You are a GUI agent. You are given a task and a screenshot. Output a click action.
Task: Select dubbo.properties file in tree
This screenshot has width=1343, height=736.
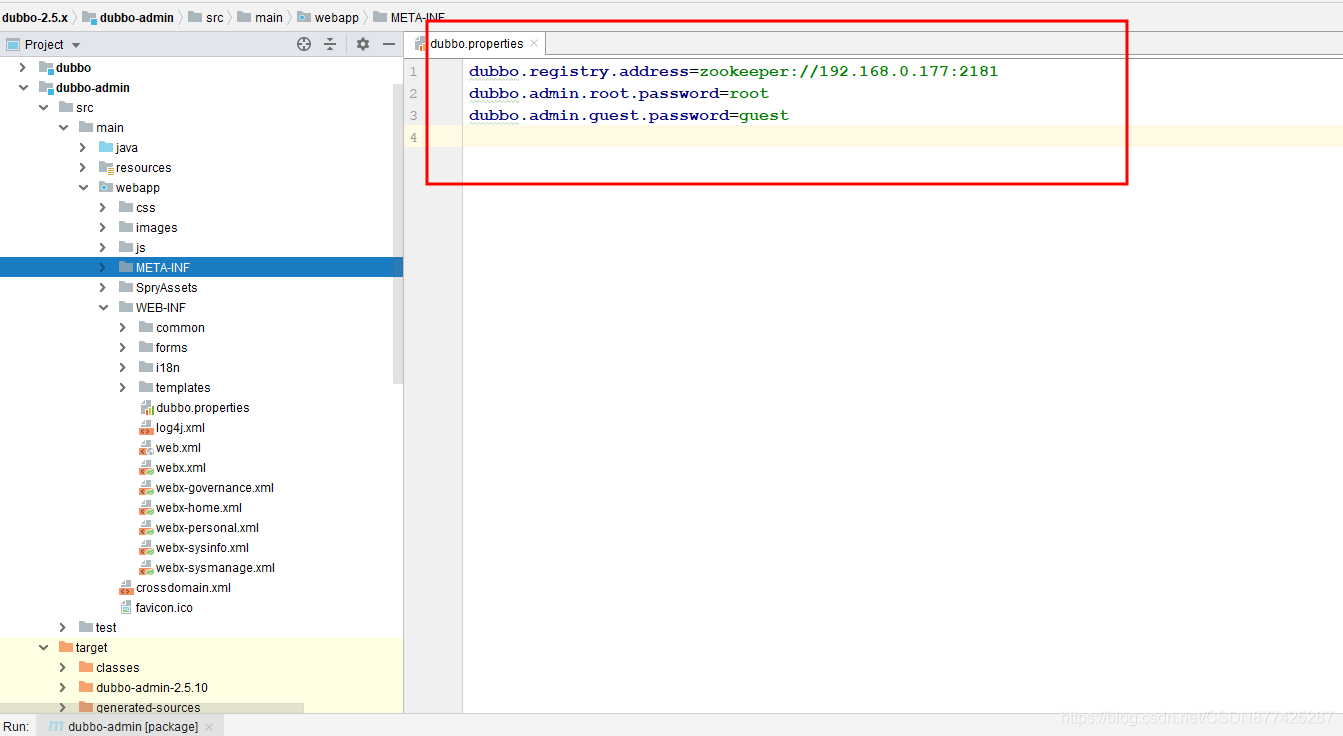click(195, 407)
